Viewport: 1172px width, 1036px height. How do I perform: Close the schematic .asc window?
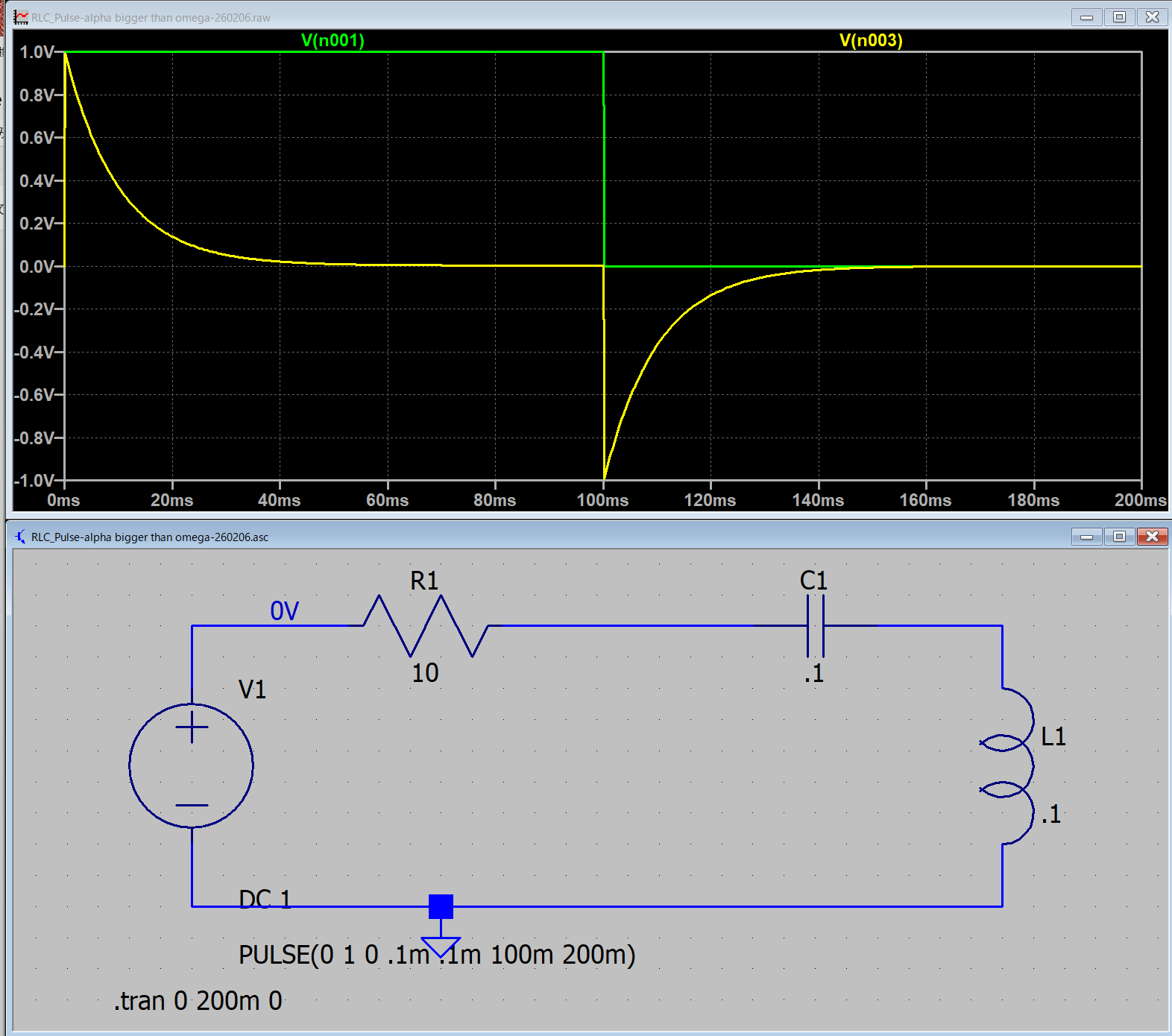pos(1152,537)
